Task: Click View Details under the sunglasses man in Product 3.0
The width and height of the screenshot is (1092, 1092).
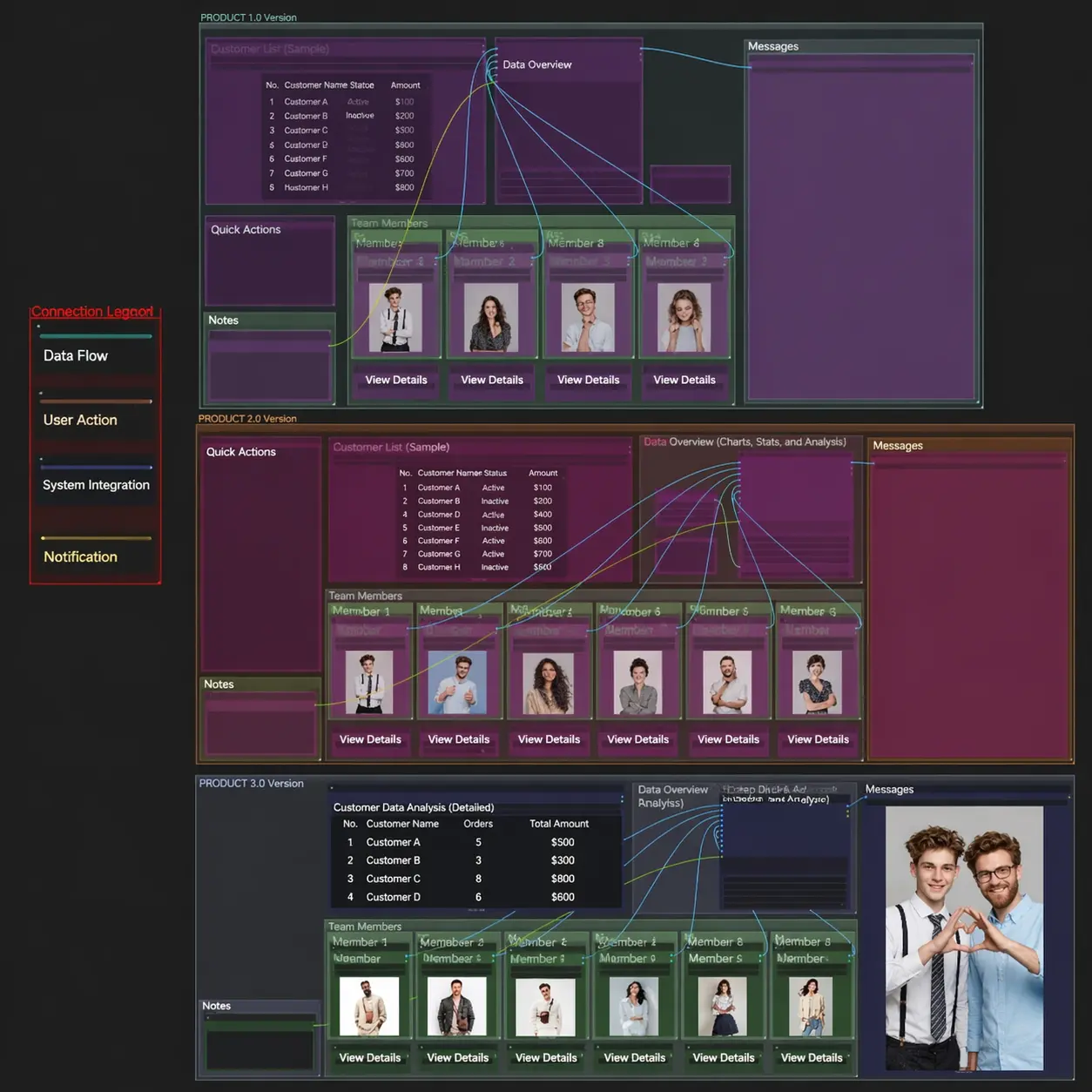Action: [x=546, y=1058]
